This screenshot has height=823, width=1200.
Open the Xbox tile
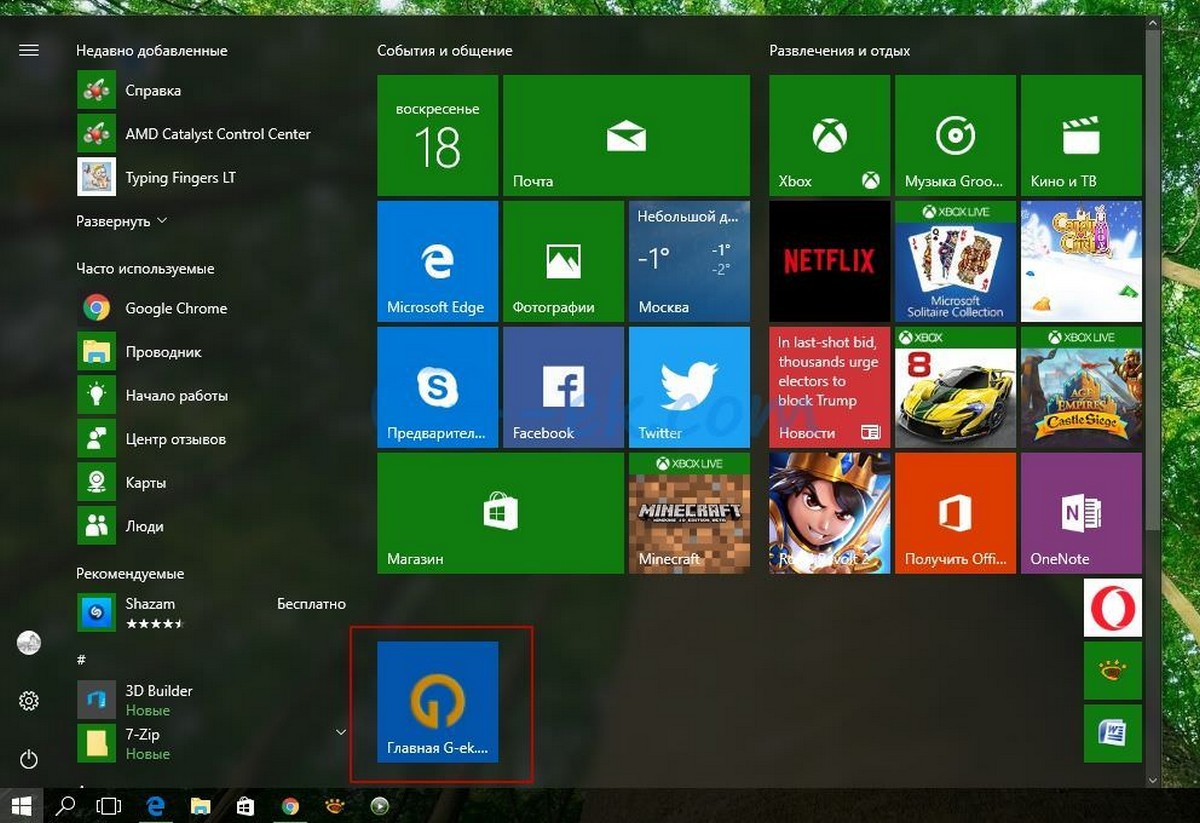(x=829, y=135)
